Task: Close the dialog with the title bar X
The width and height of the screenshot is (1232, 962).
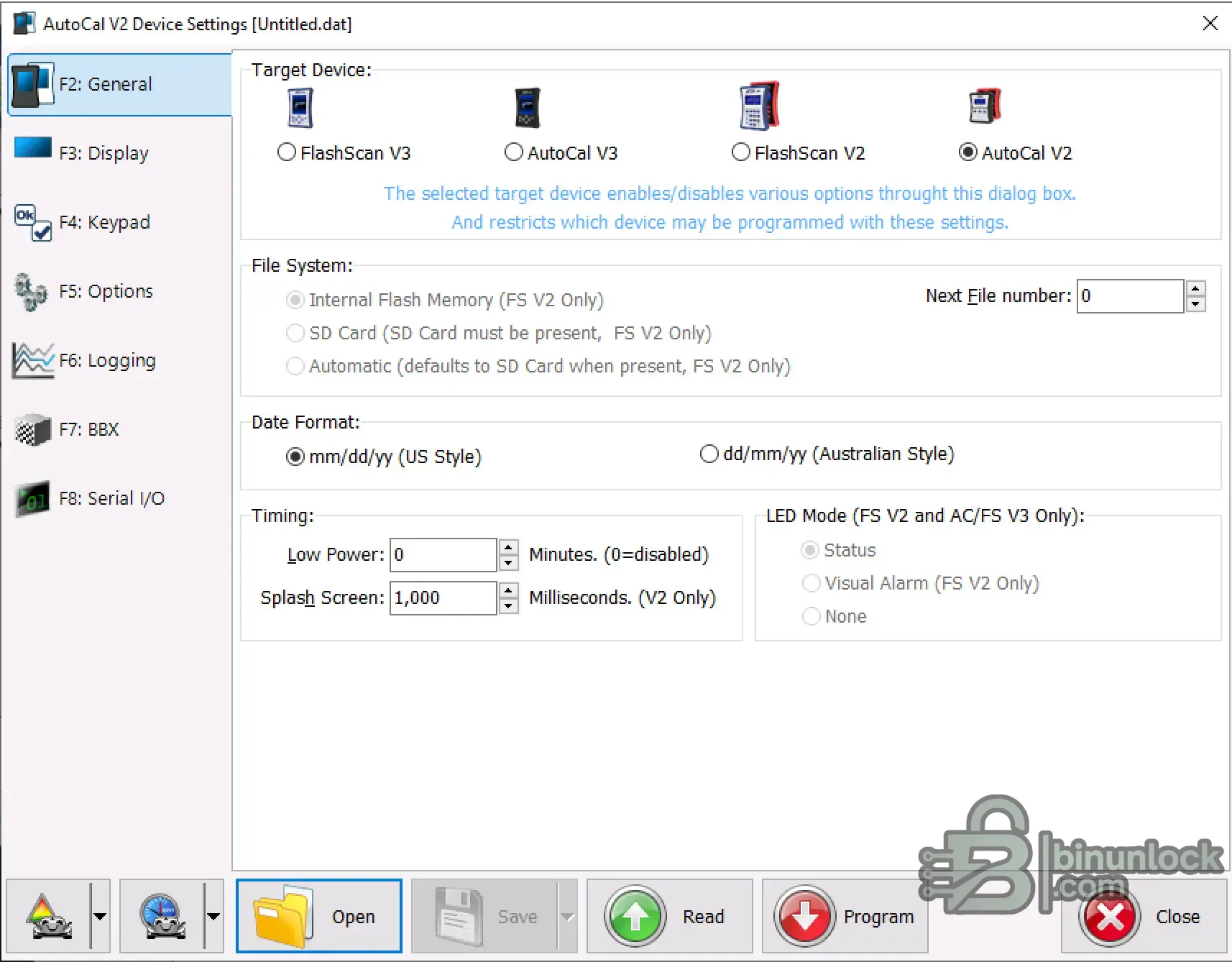Action: coord(1210,23)
